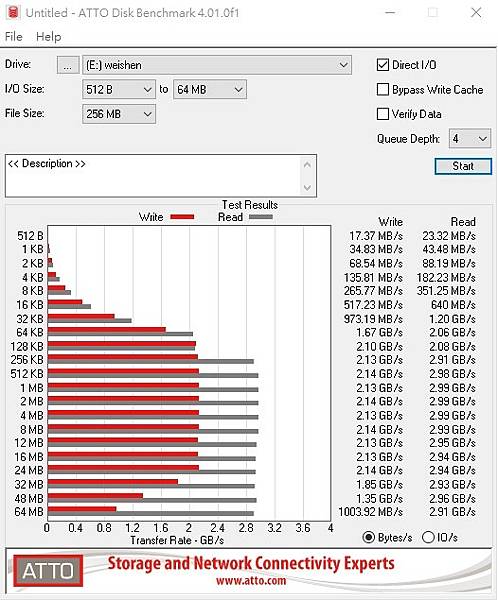The width and height of the screenshot is (498, 600).
Task: Open the 64 MB maximum I/O size dropdown
Action: [x=210, y=90]
